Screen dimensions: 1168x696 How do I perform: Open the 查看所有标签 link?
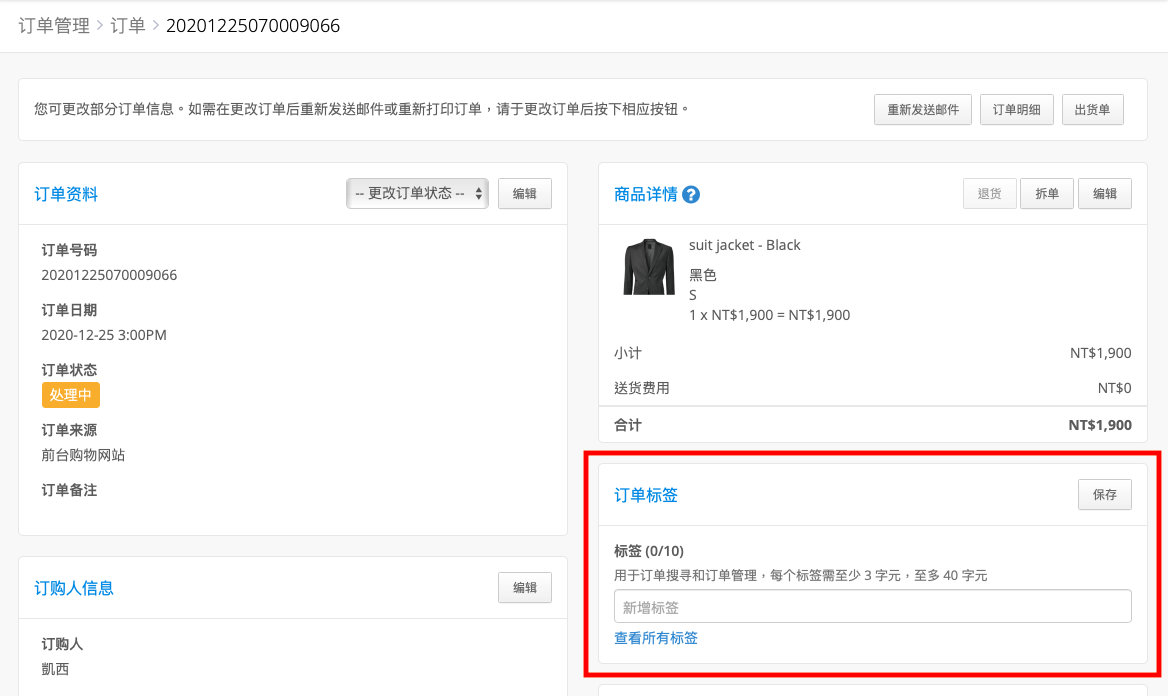[656, 638]
